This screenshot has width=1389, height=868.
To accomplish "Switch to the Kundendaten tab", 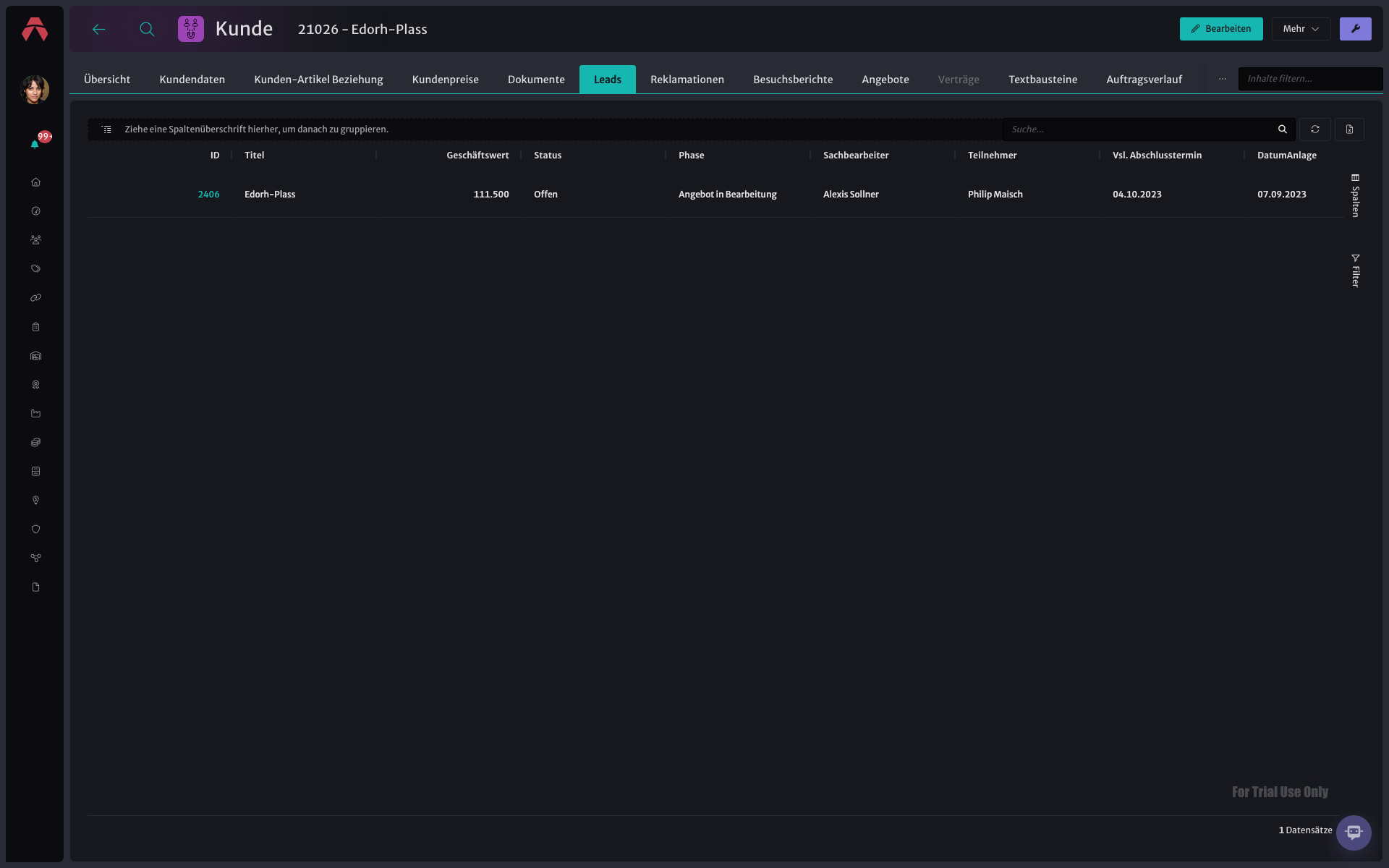I will coord(192,80).
